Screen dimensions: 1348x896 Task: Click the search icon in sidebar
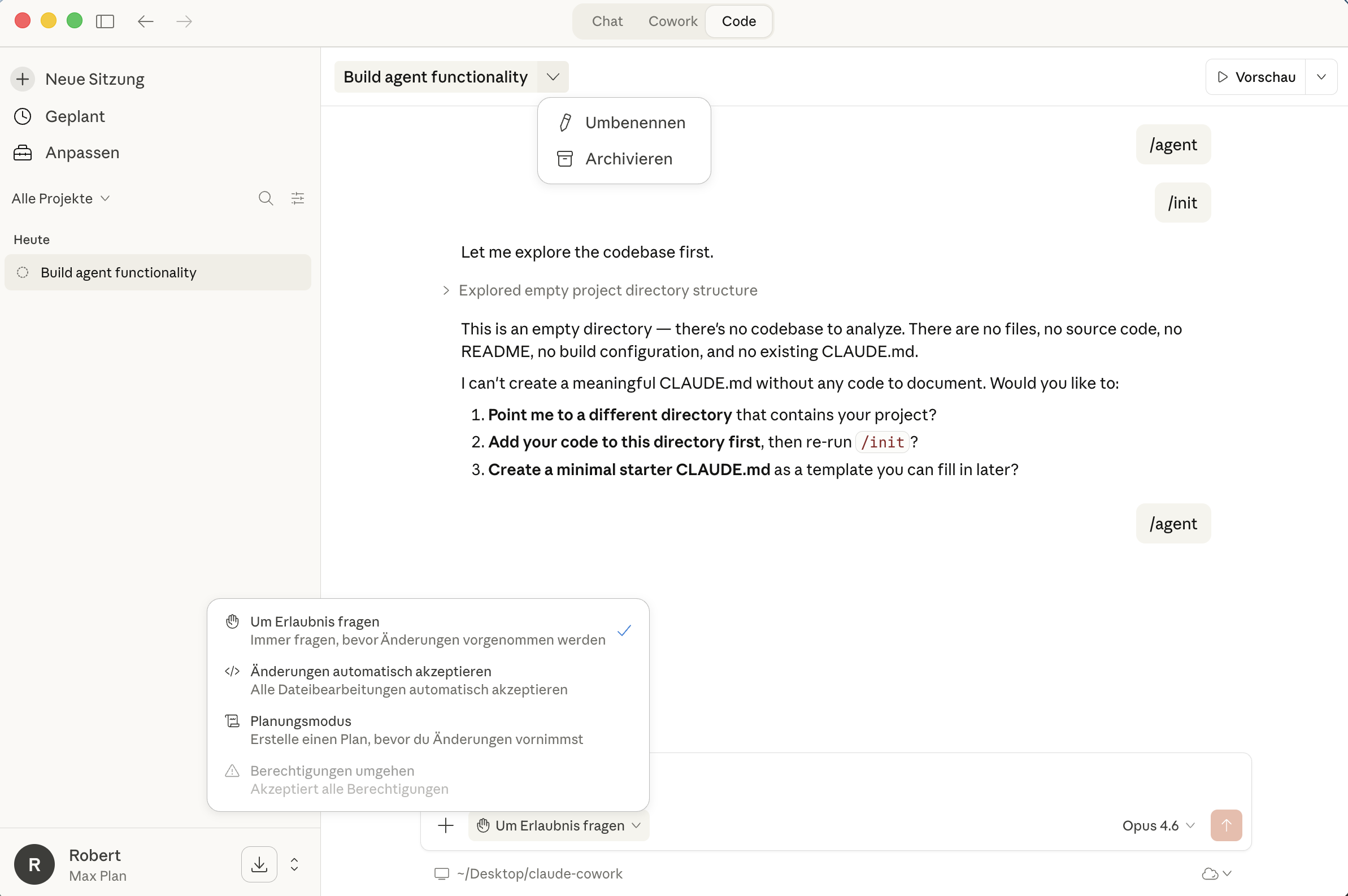coord(266,198)
